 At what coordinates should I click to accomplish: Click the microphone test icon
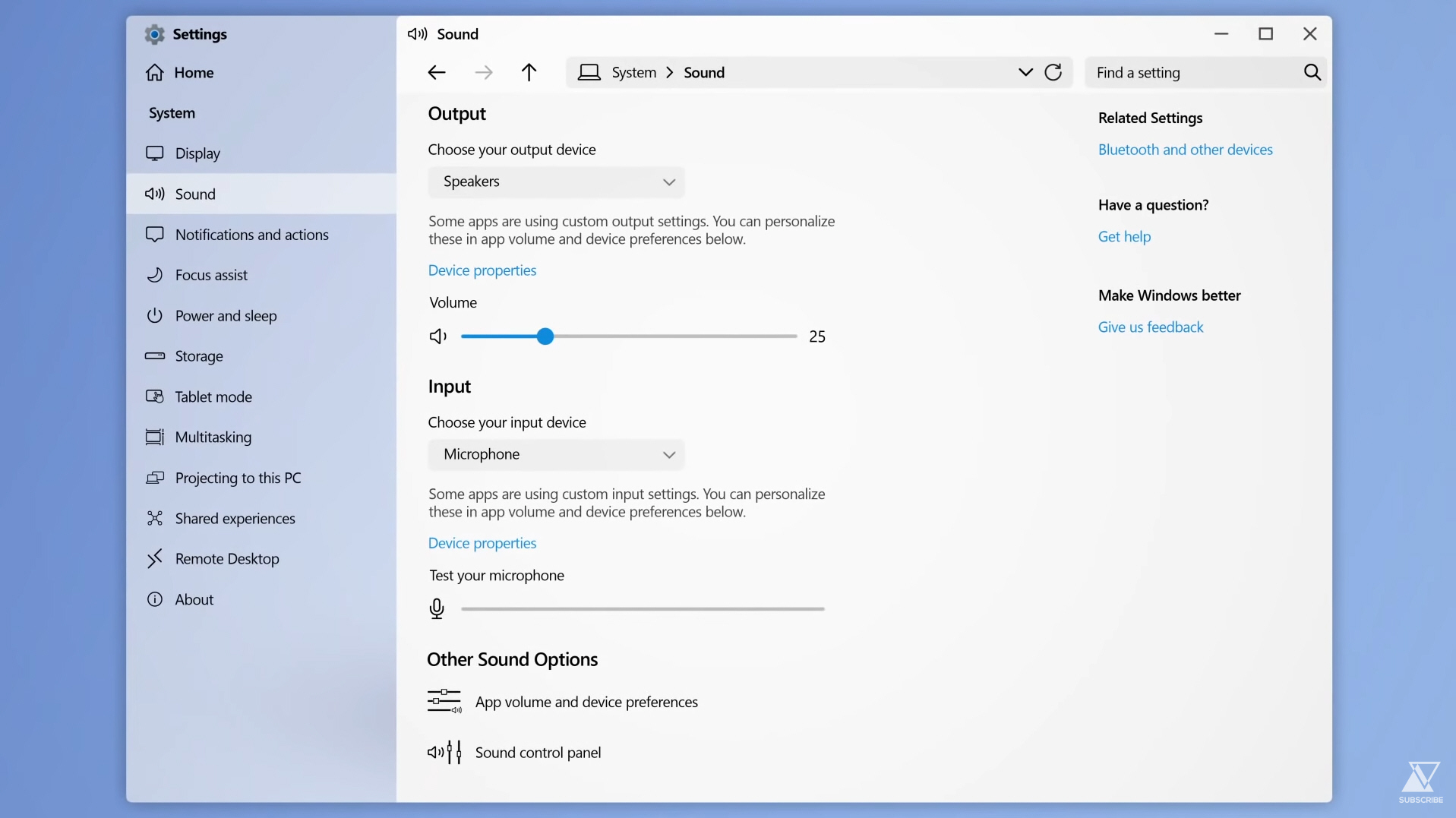point(437,608)
